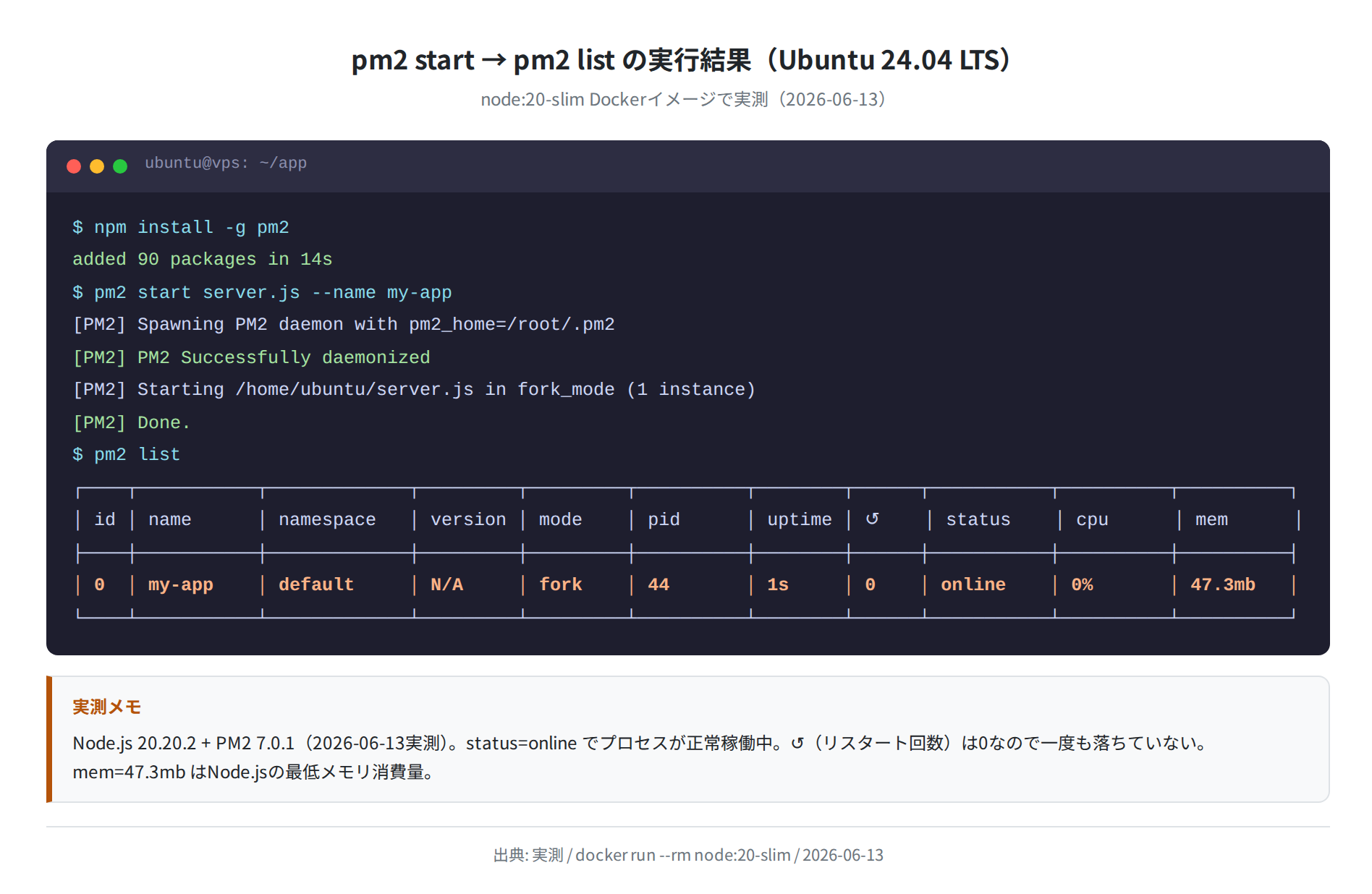
Task: Click the subtitle 'node:20-slim Docker' line
Action: [x=684, y=100]
